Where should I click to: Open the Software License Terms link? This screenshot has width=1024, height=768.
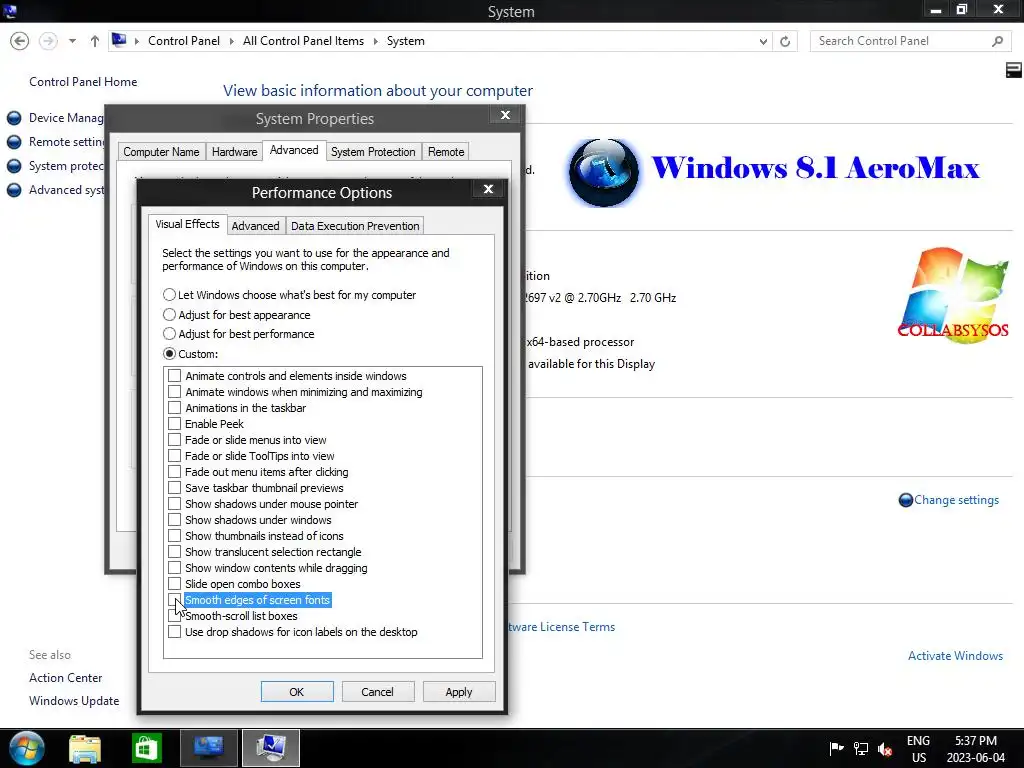point(562,627)
